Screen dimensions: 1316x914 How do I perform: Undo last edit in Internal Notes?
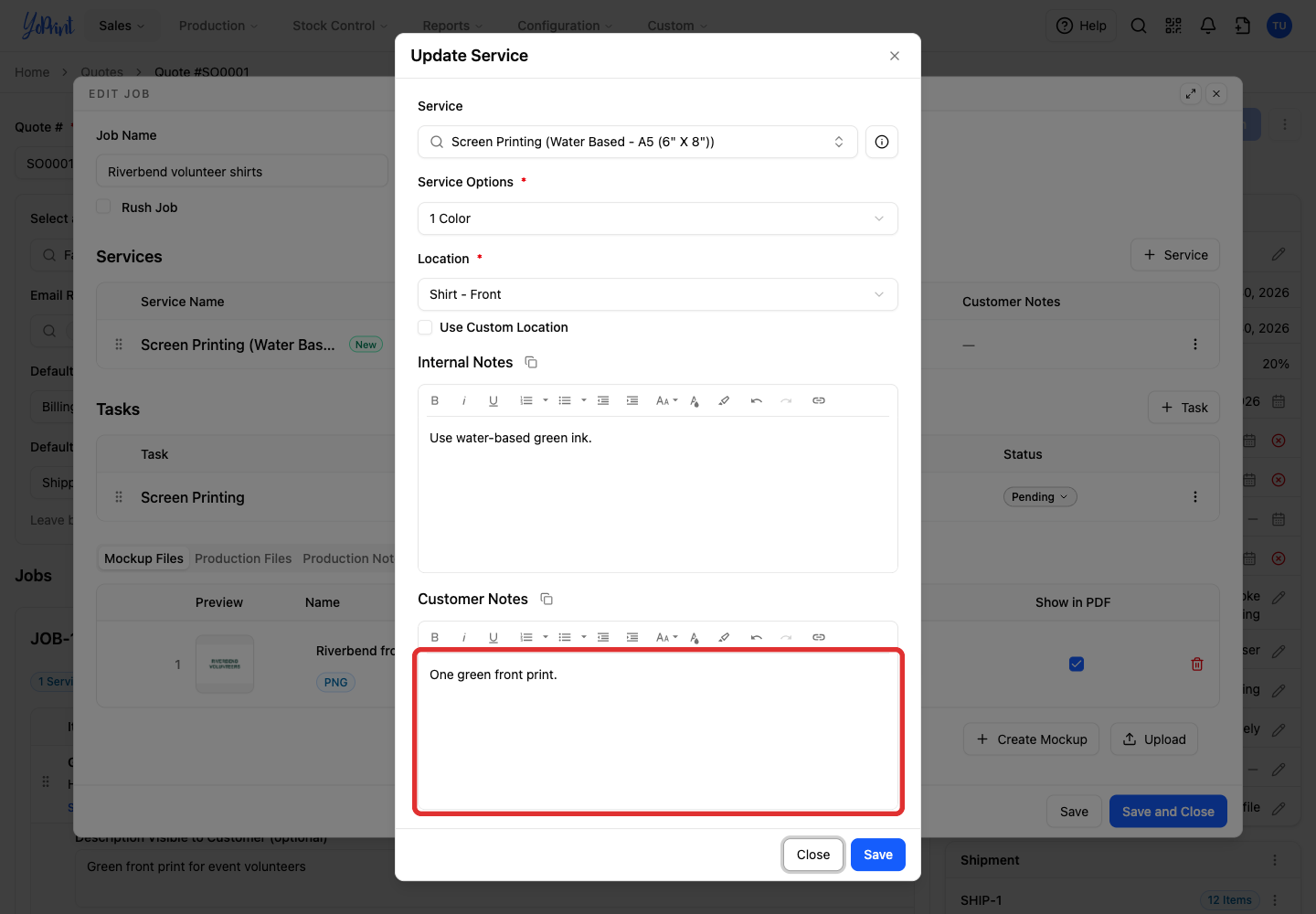[757, 400]
